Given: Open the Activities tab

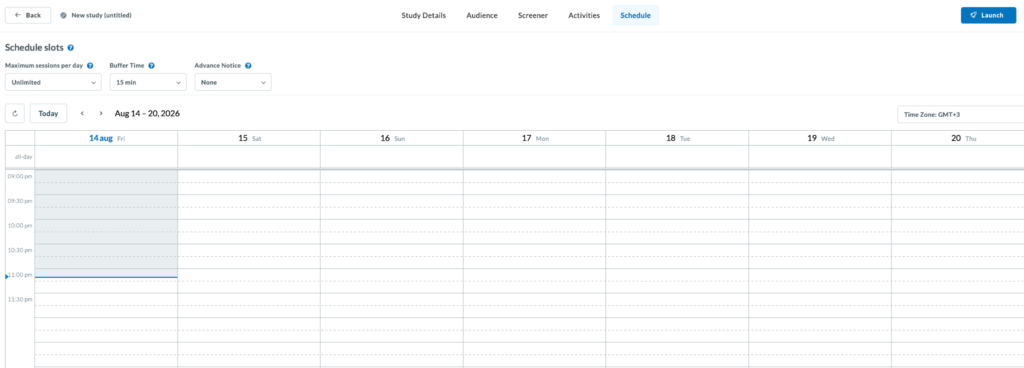Looking at the screenshot, I should [584, 15].
